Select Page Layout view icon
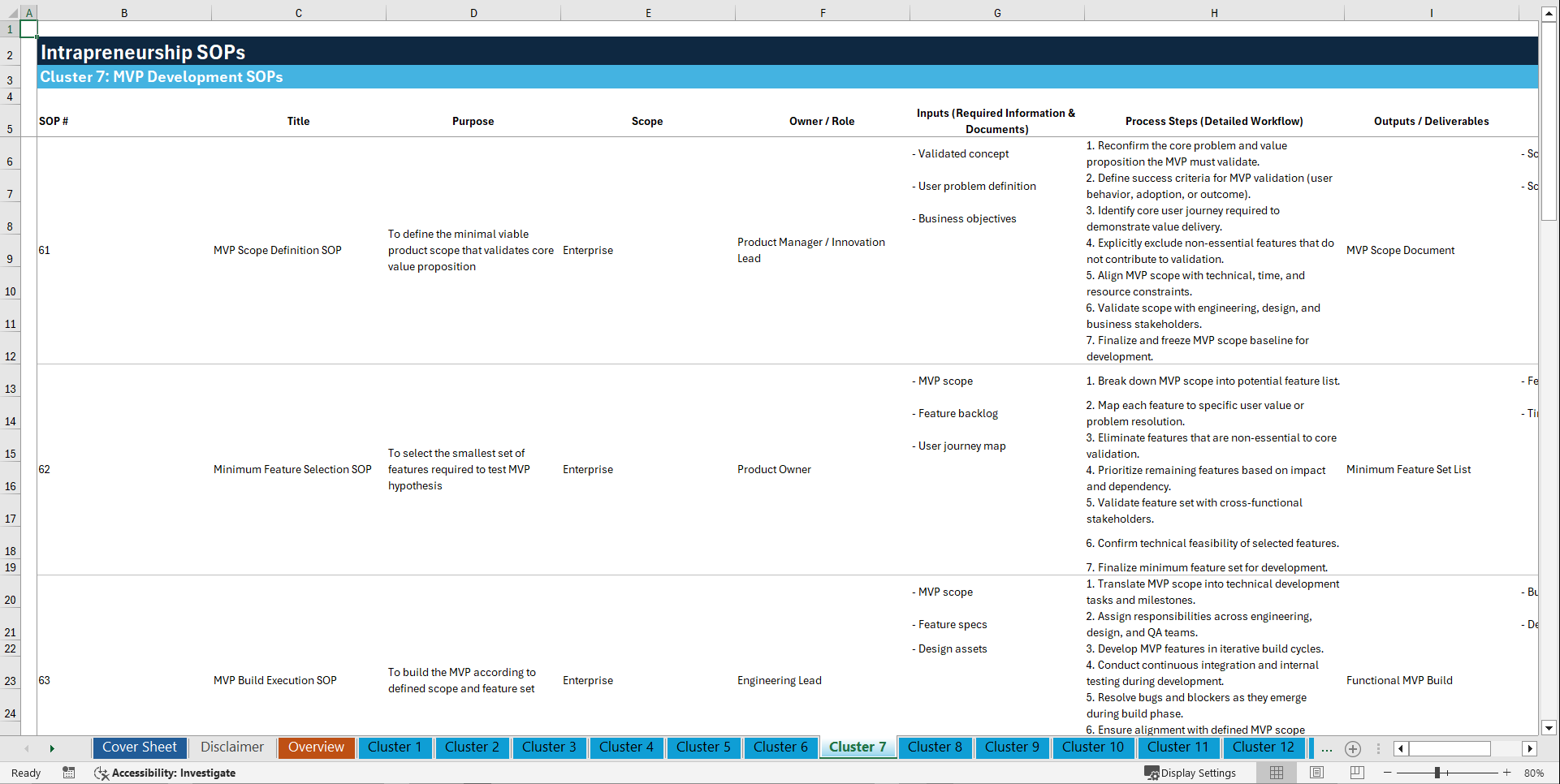The width and height of the screenshot is (1560, 784). [x=1316, y=773]
